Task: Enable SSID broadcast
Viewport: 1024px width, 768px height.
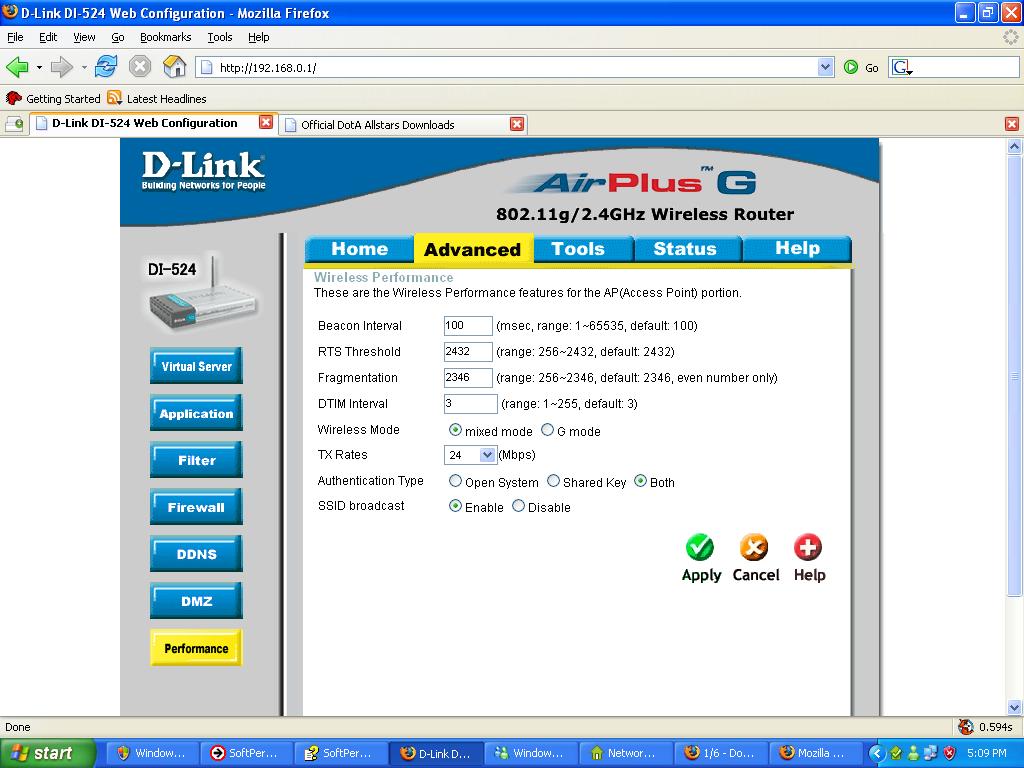Action: [455, 506]
